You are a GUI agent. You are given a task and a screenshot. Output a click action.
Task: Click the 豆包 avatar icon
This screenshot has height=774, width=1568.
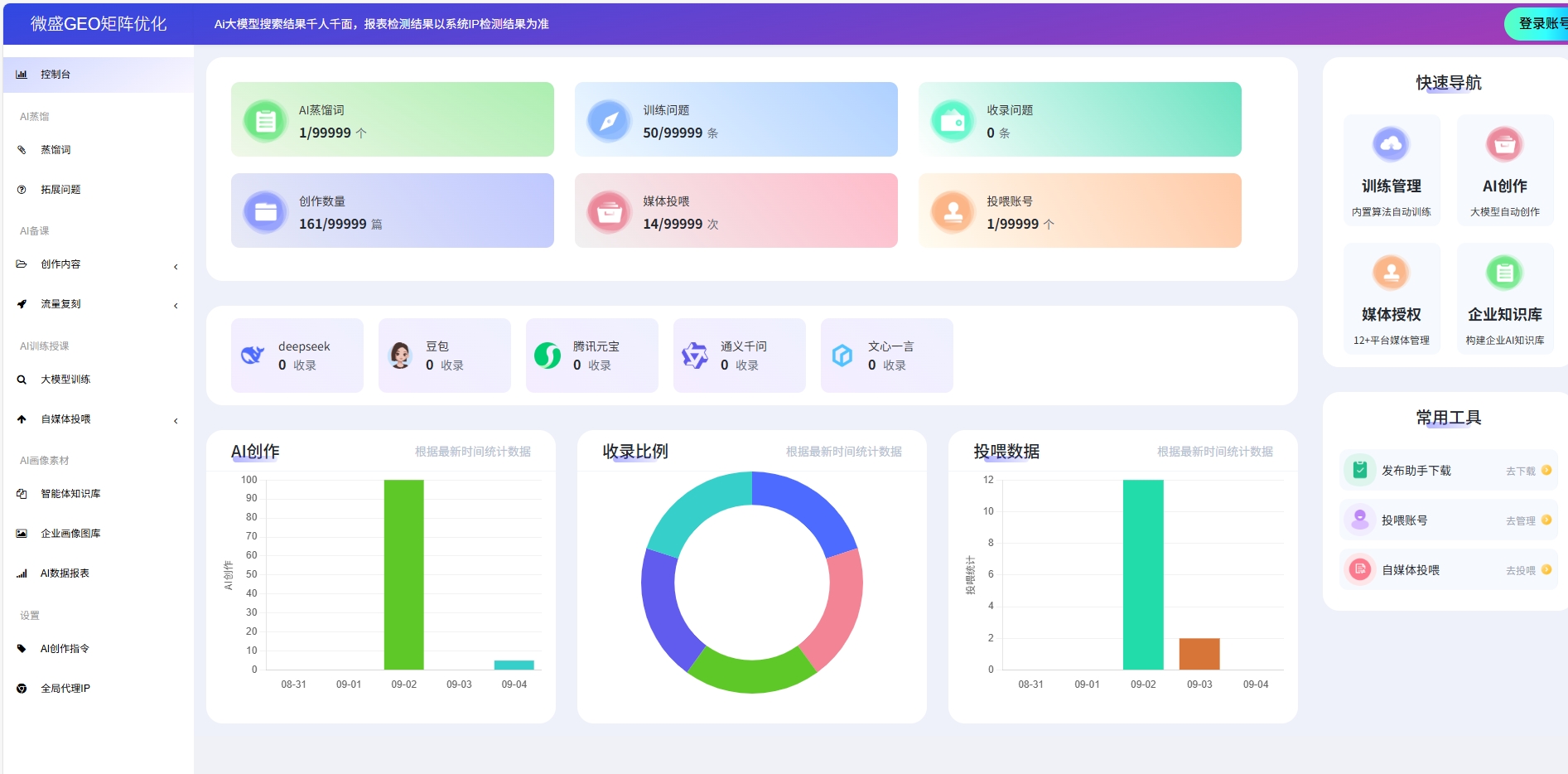pos(401,356)
